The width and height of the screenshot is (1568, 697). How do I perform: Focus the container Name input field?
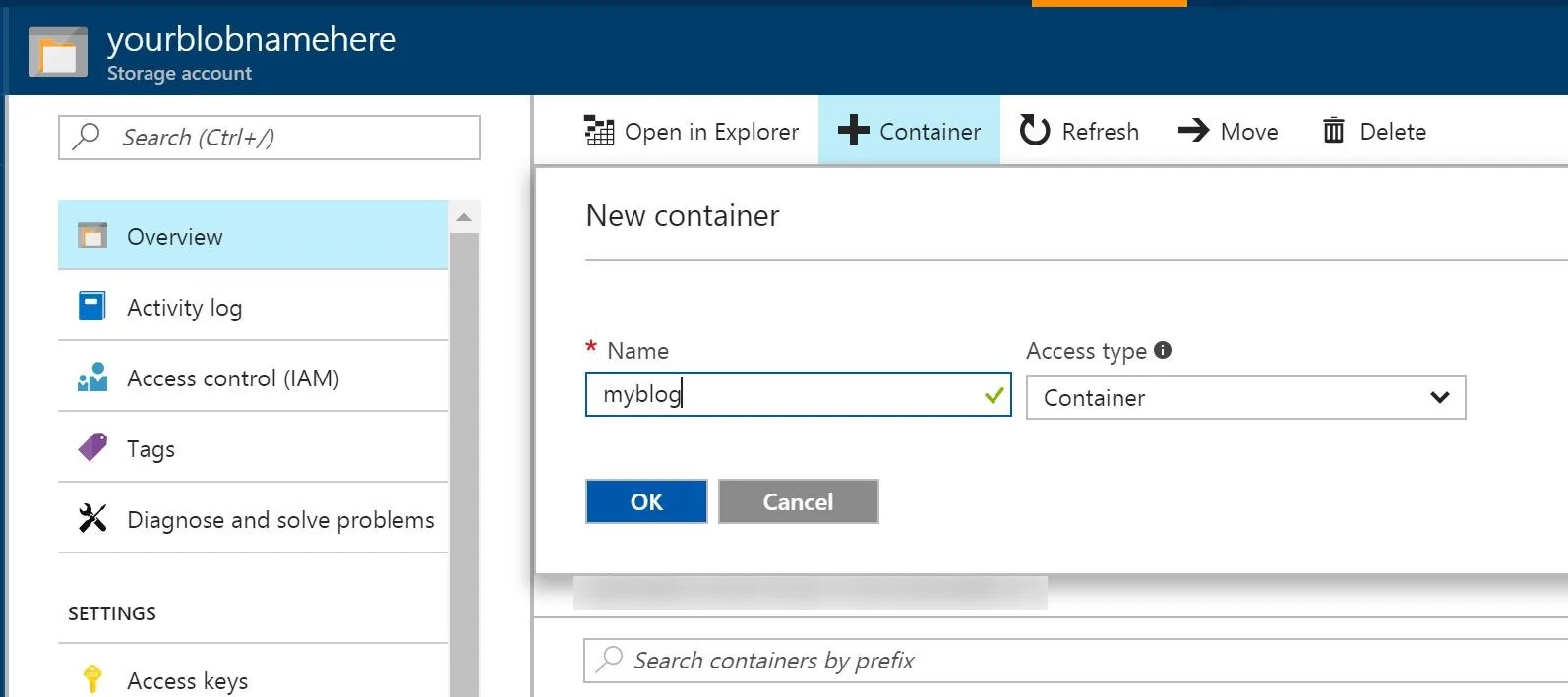point(798,394)
